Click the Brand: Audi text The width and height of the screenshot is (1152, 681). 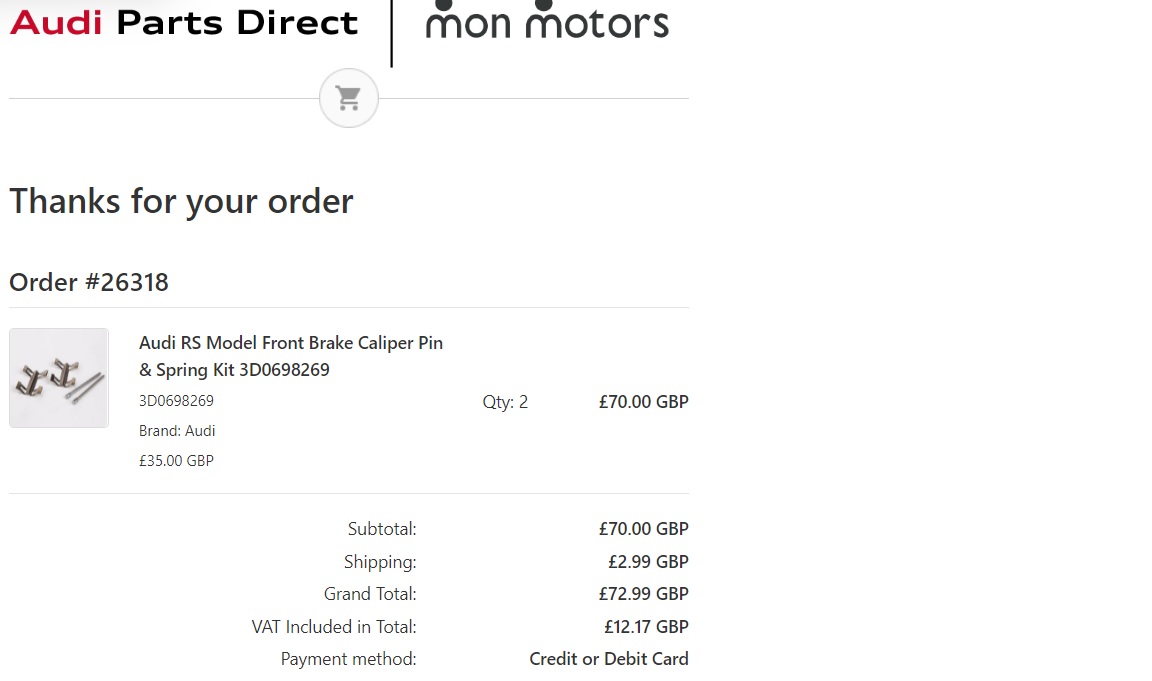tap(177, 431)
